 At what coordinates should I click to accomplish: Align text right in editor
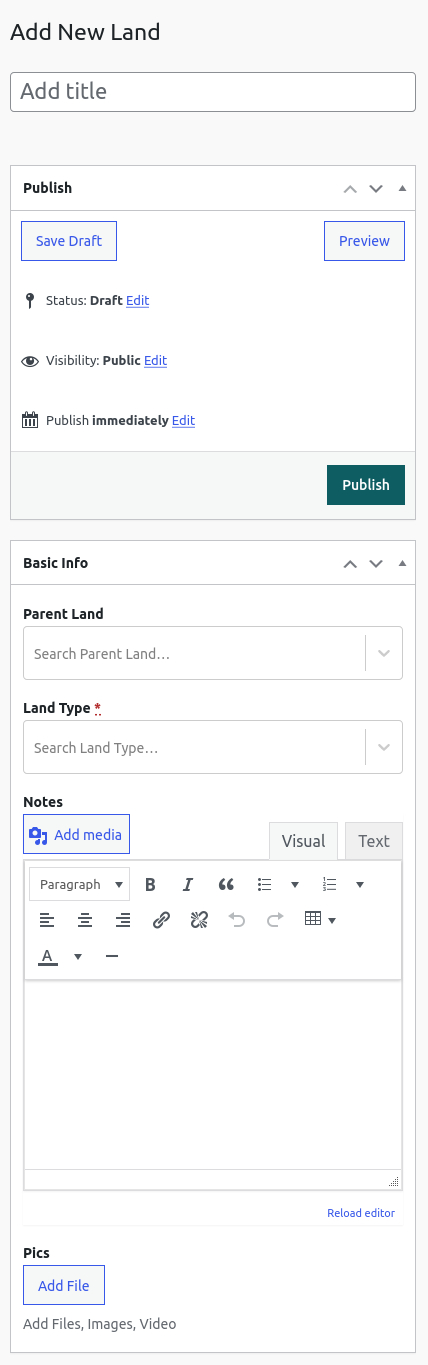click(122, 920)
